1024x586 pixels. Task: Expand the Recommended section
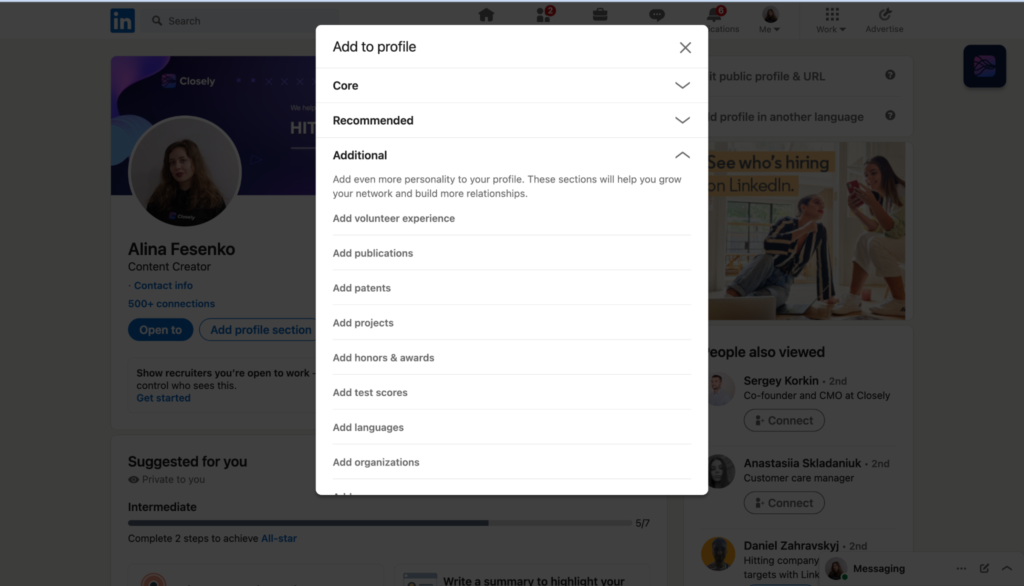(x=683, y=121)
